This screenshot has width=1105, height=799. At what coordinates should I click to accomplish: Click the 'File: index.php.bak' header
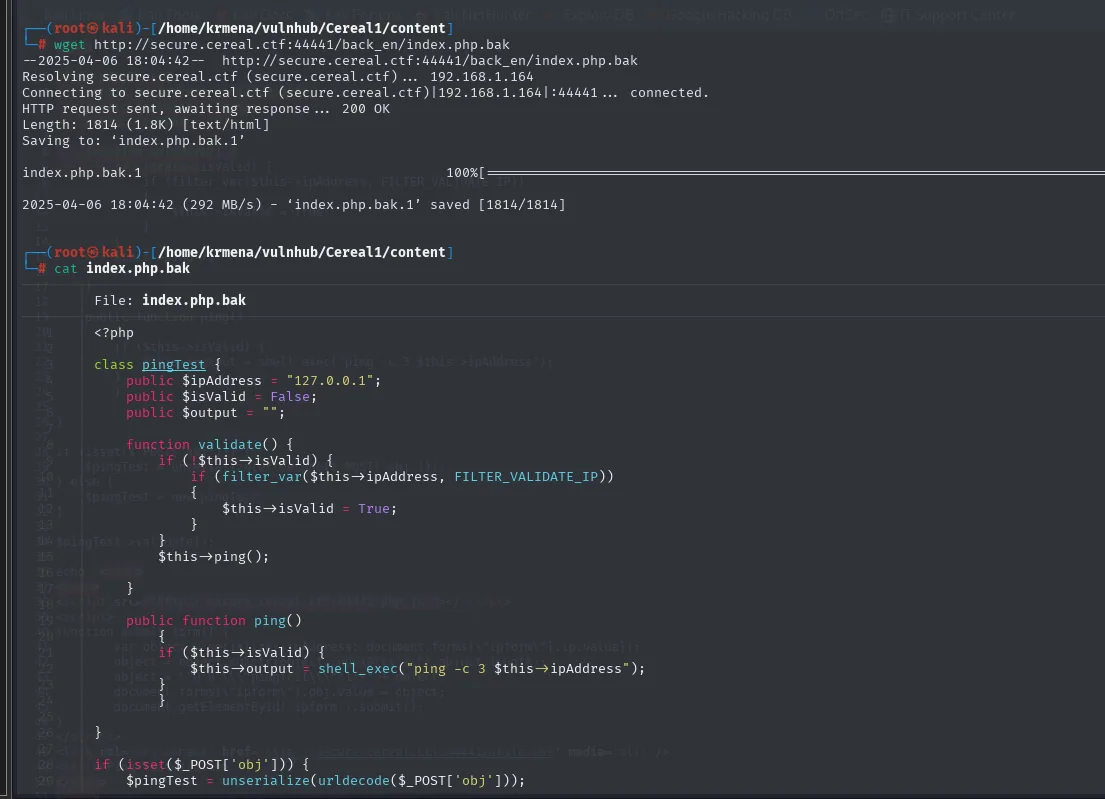[x=170, y=300]
